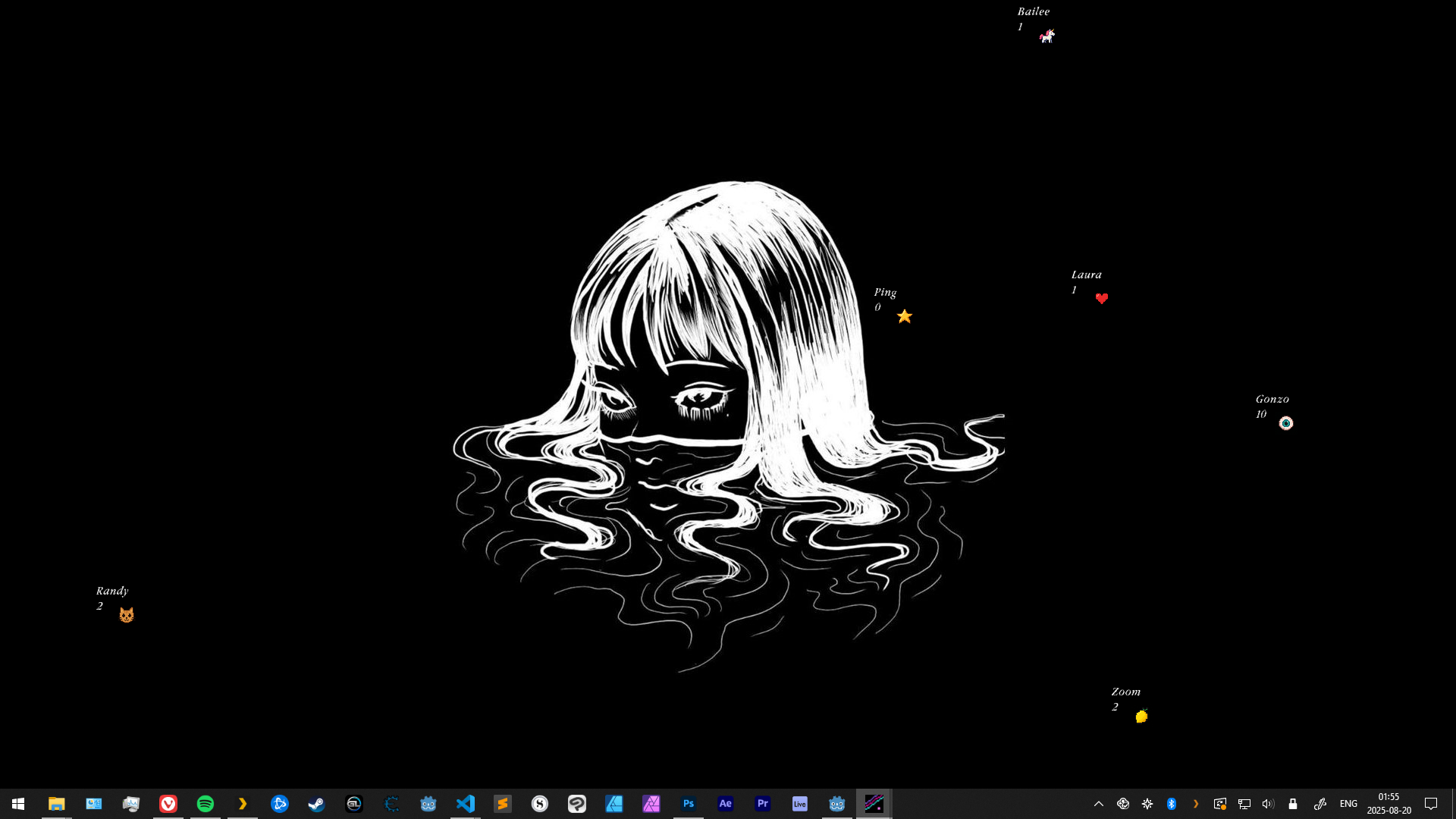The image size is (1456, 819).
Task: Switch input language via ENG indicator
Action: pyautogui.click(x=1348, y=804)
